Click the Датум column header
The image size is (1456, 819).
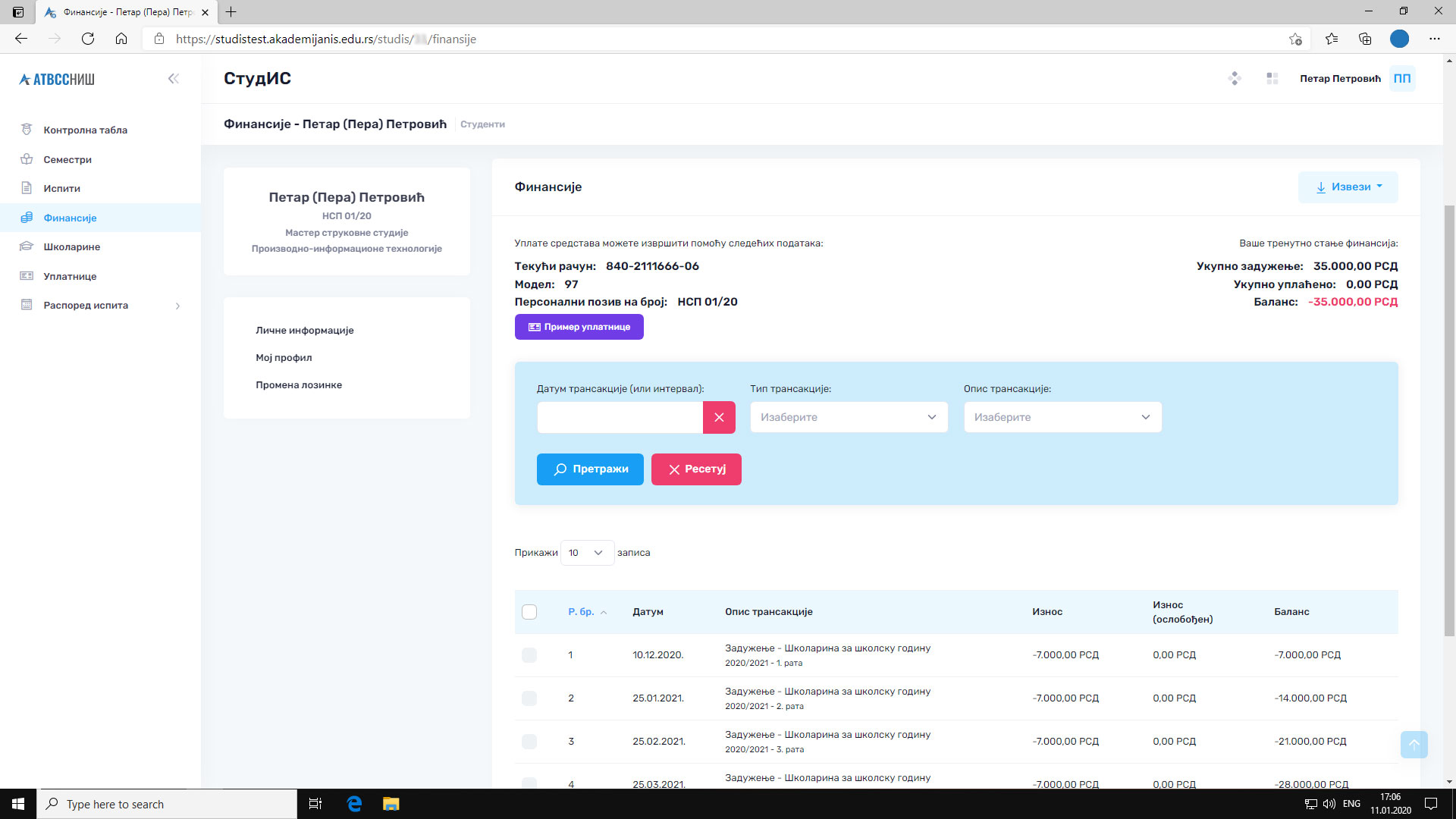point(648,612)
